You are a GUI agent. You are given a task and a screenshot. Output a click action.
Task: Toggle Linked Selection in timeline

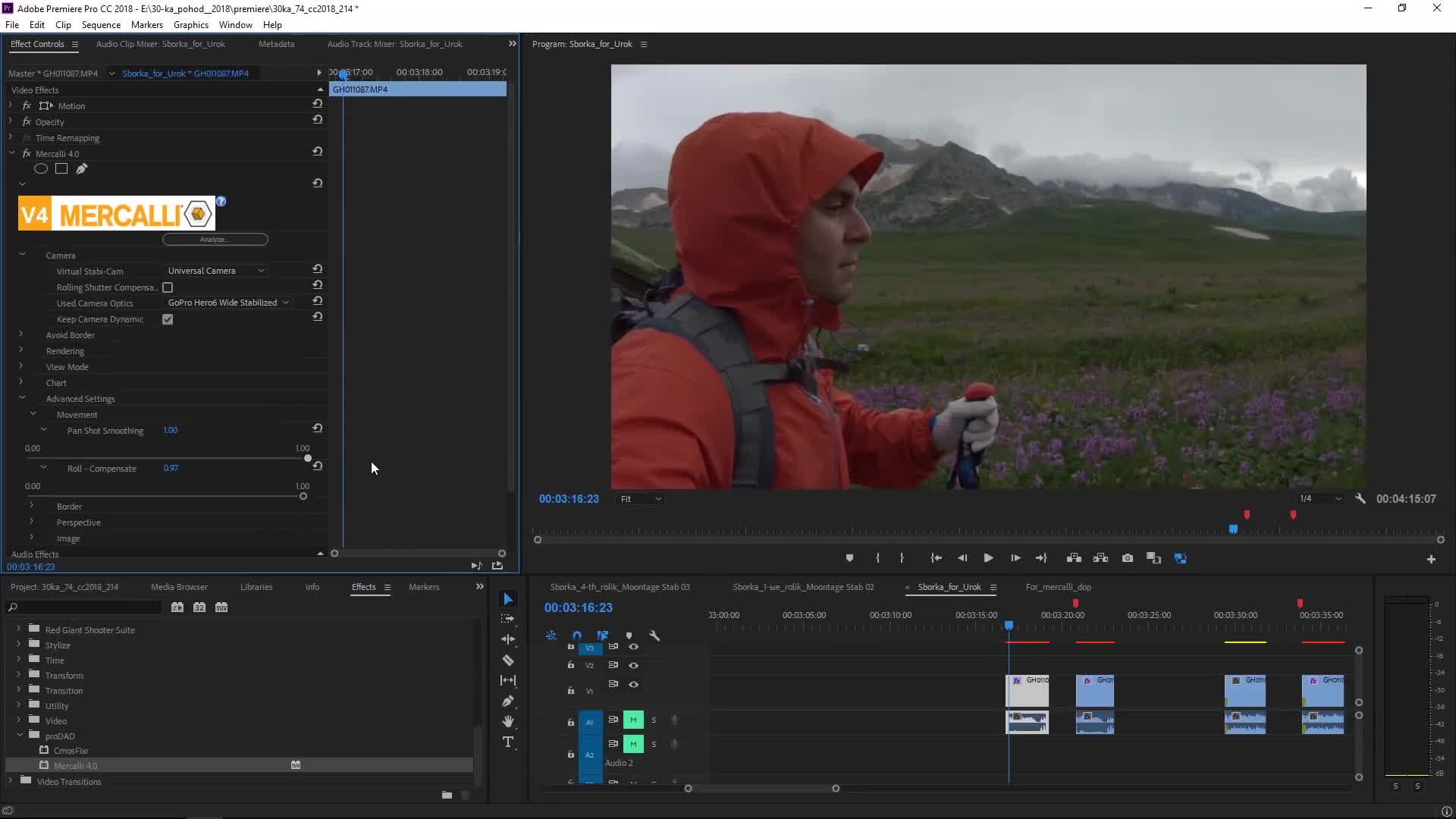[x=603, y=635]
